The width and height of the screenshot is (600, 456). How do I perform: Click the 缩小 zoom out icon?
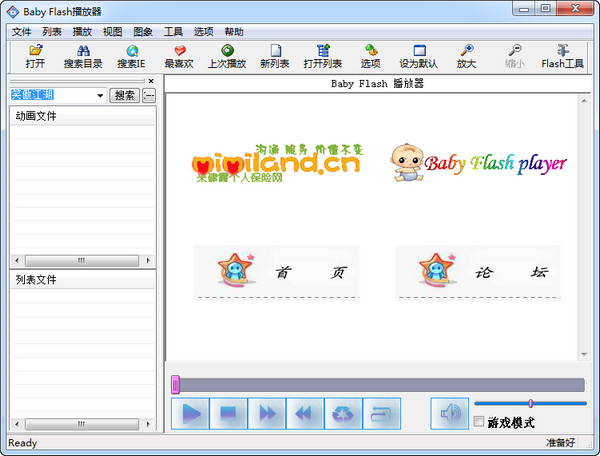[514, 57]
